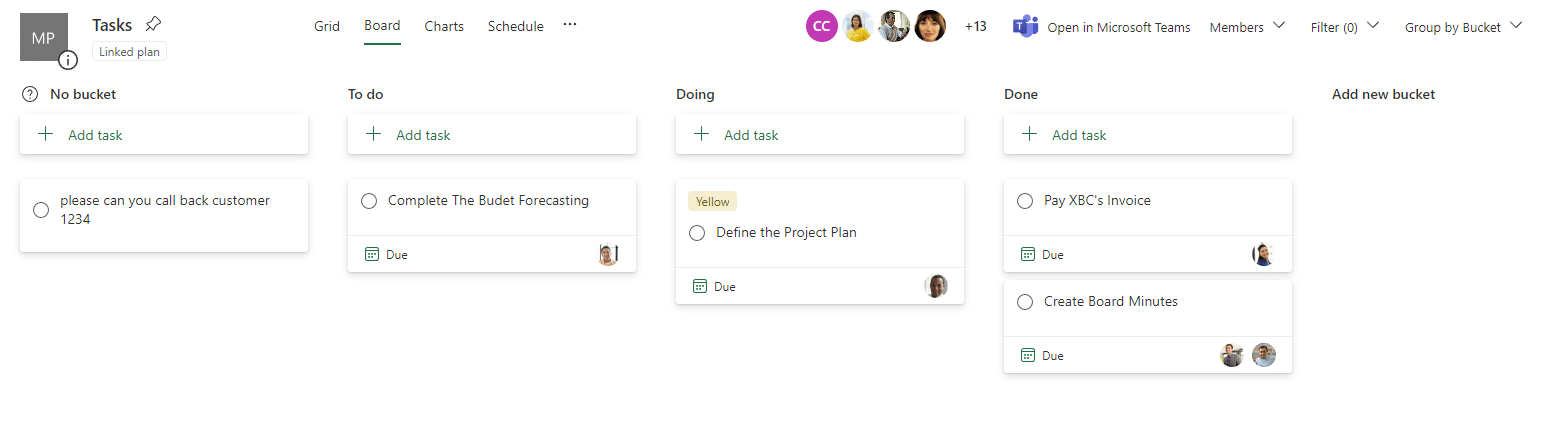Click plus icon to add task in Doing
Screen dimensions: 1548x421
702,134
